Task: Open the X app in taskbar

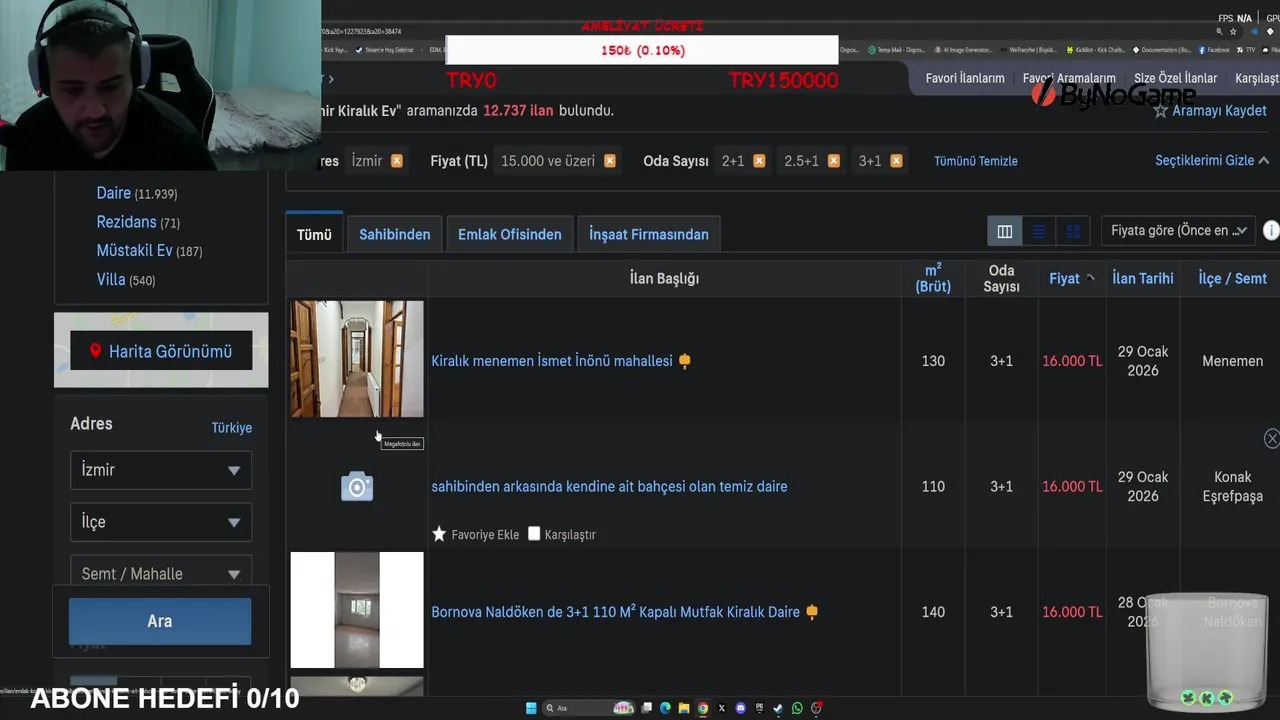Action: (722, 708)
